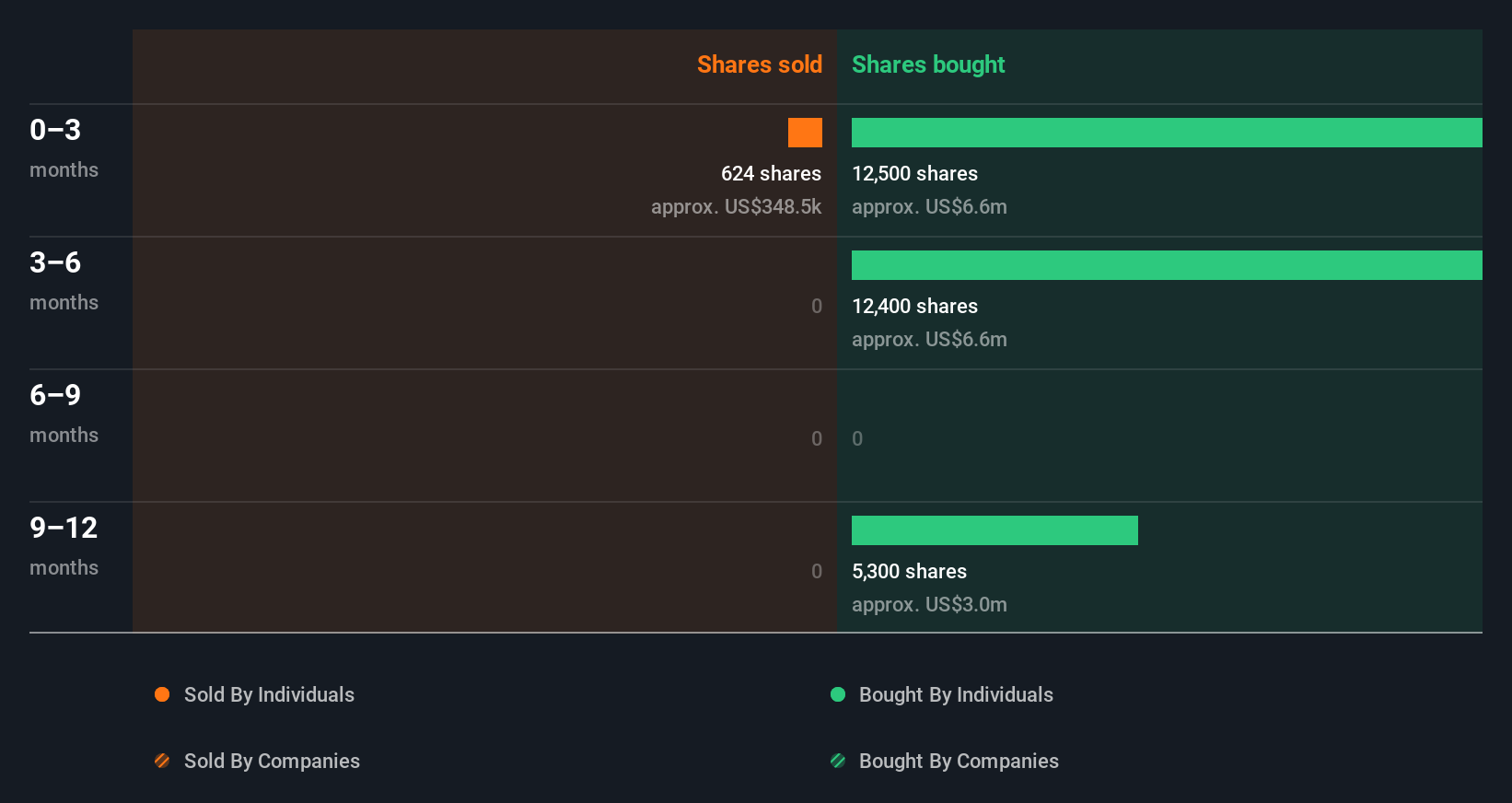The image size is (1512, 803).
Task: Click the 624 shares value
Action: (771, 173)
